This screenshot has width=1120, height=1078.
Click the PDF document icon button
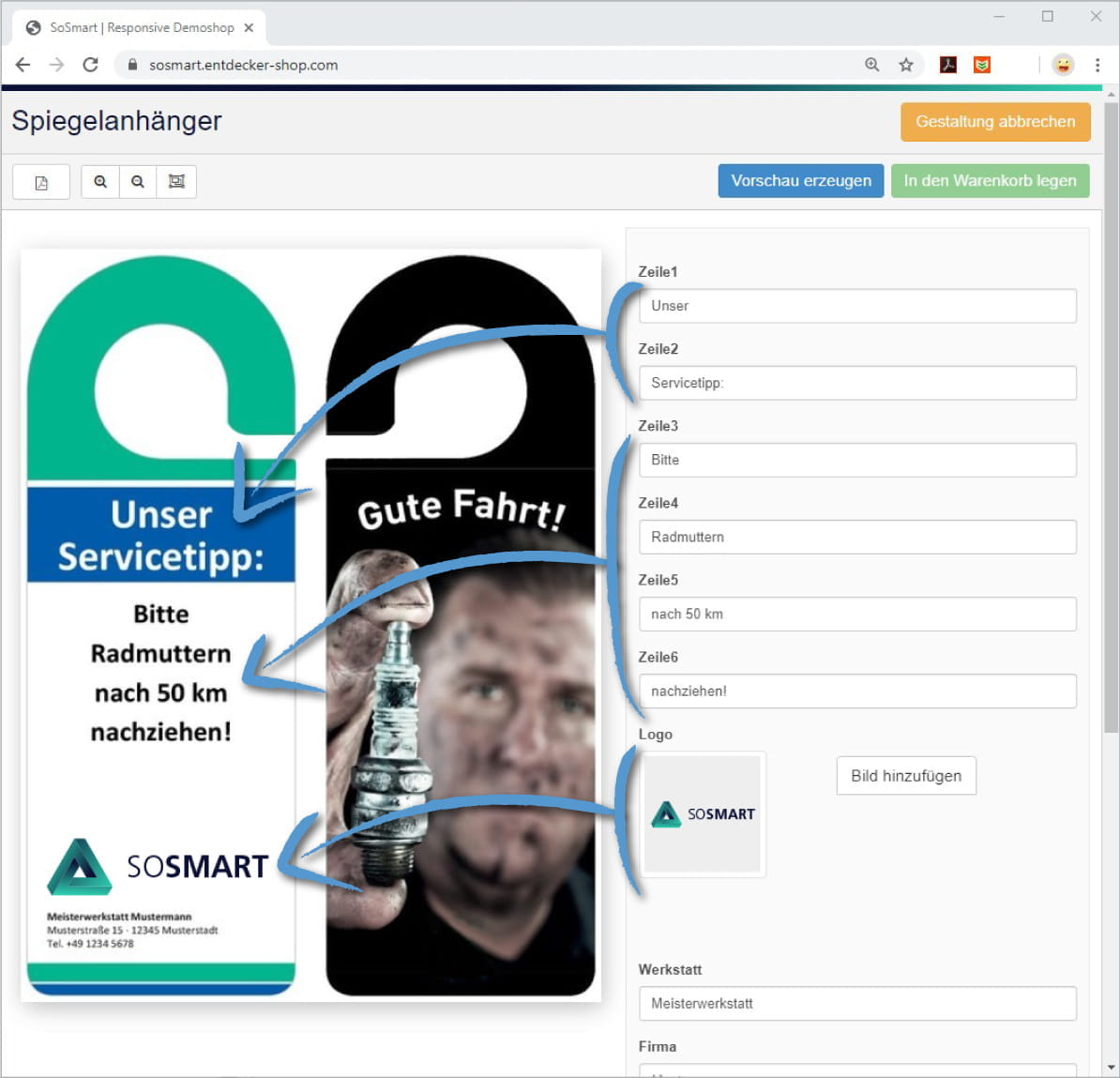pos(41,182)
